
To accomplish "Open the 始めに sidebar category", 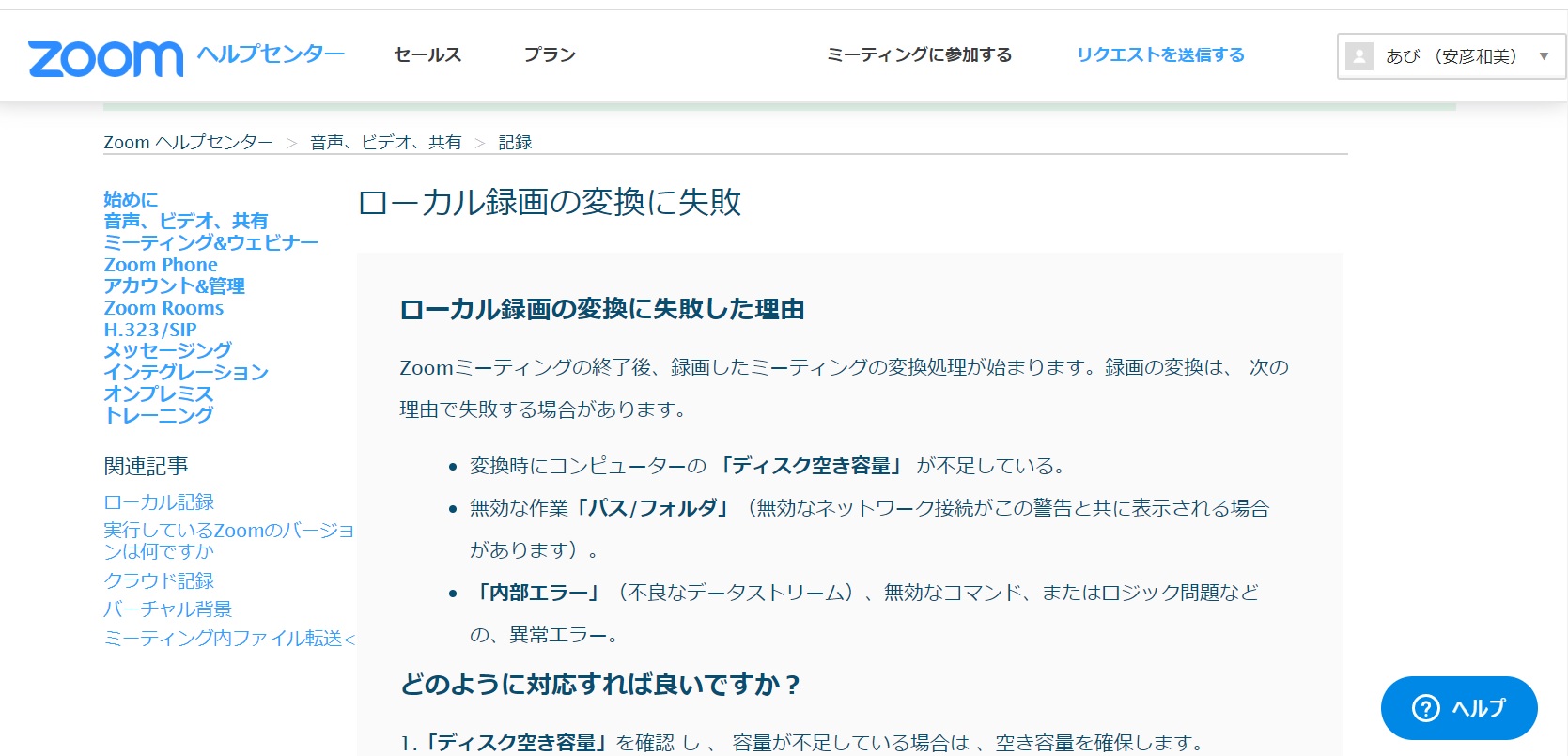I will pos(131,199).
